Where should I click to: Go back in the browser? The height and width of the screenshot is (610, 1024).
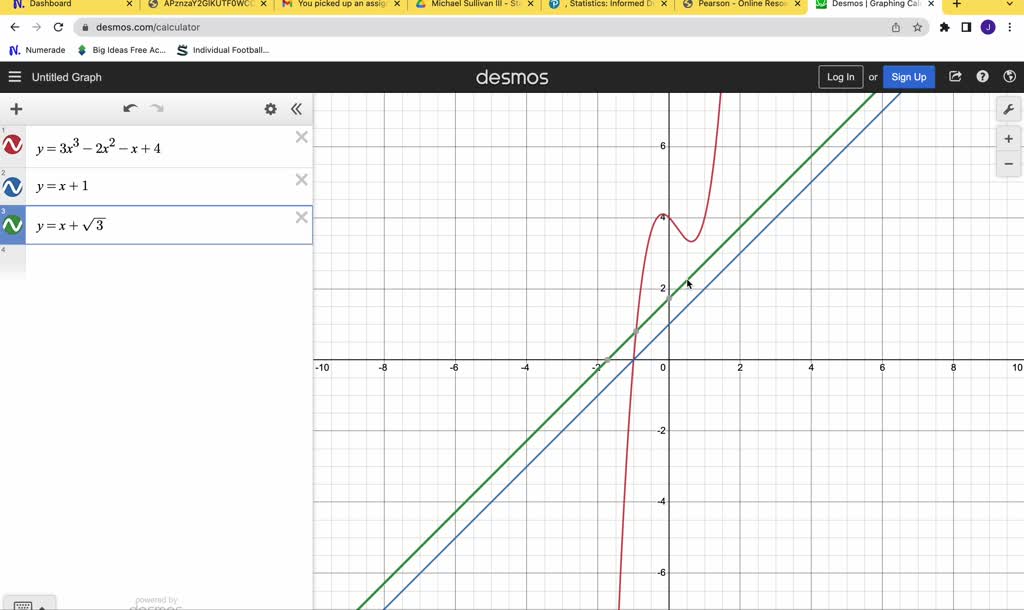point(15,27)
